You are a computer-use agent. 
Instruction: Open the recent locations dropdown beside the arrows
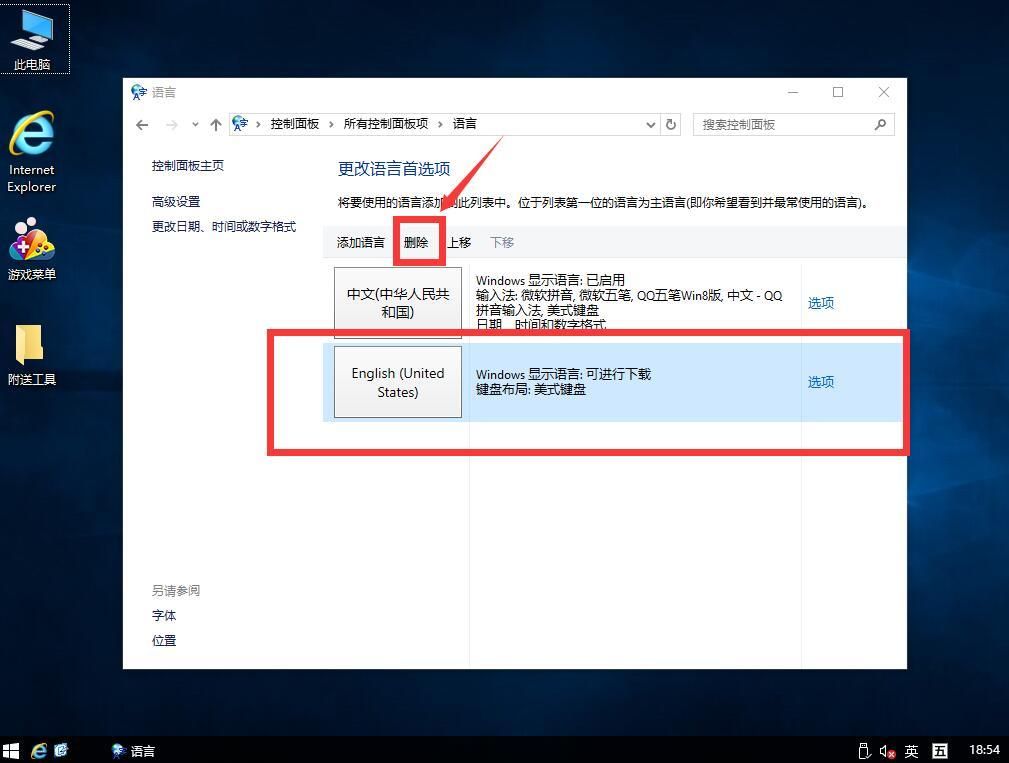pyautogui.click(x=195, y=124)
